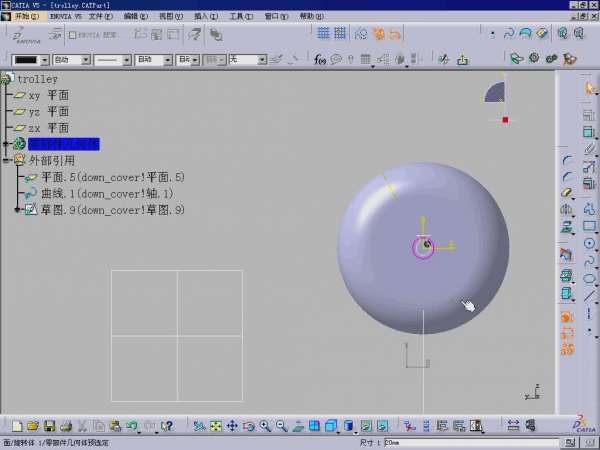600x450 pixels.
Task: Toggle the ENOVIA BRDR checkbox
Action: 73,34
